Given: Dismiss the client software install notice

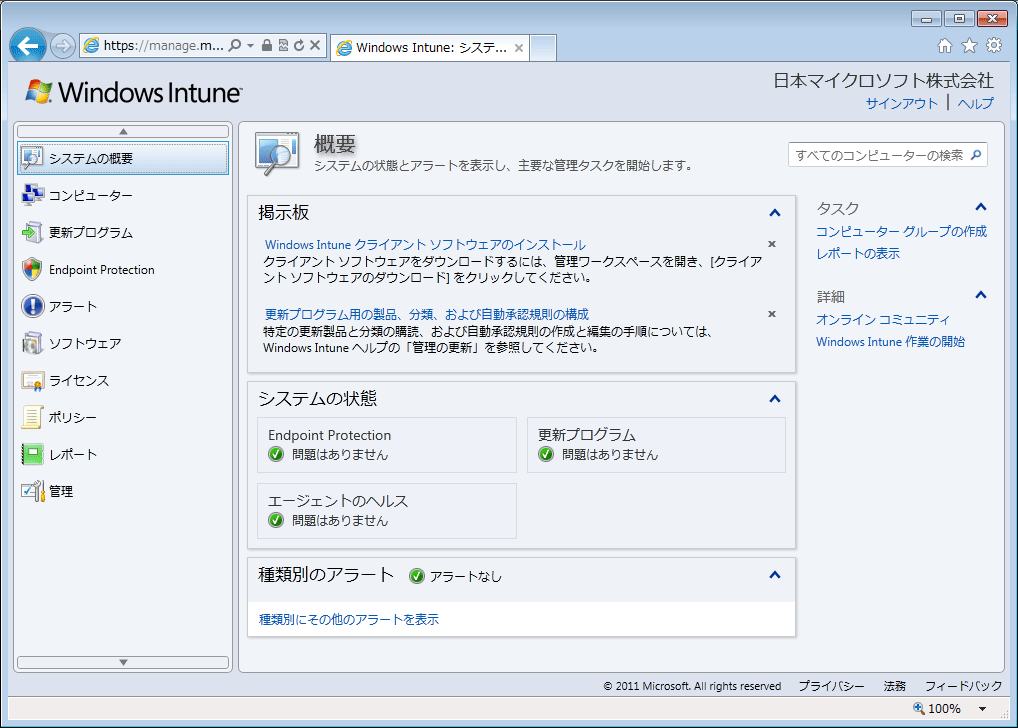Looking at the screenshot, I should click(772, 244).
